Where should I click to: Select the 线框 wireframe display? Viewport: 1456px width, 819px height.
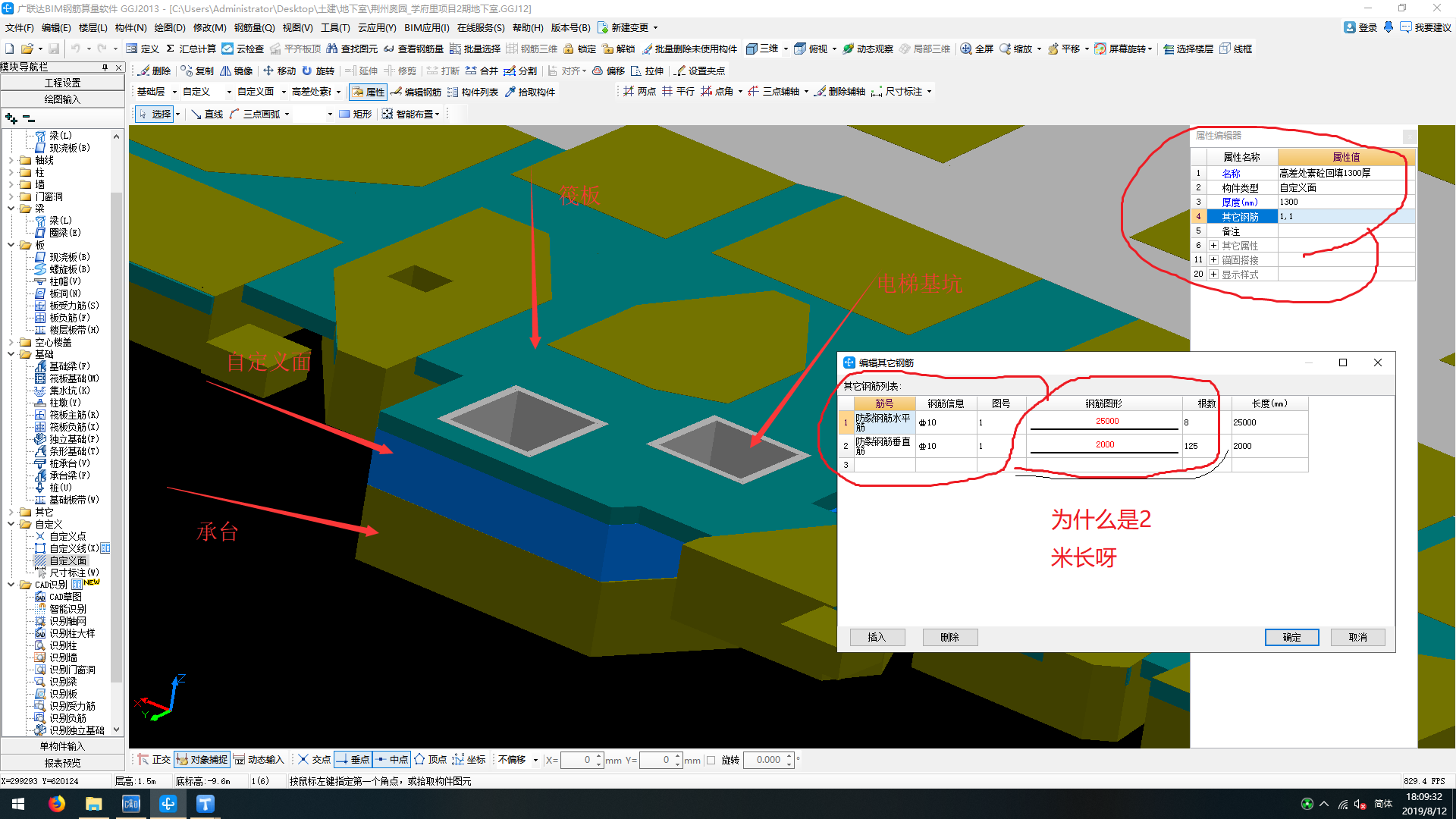coord(1236,49)
